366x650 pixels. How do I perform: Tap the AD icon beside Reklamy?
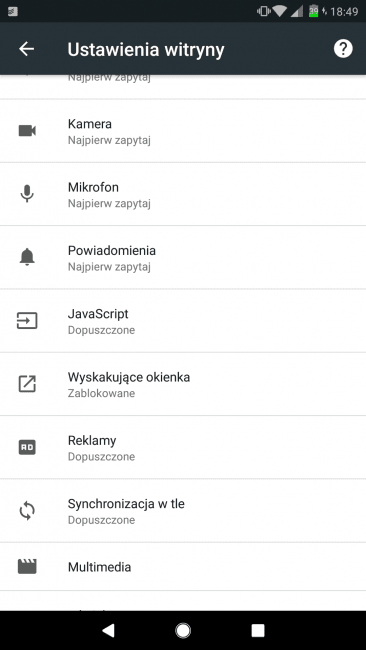pos(27,447)
